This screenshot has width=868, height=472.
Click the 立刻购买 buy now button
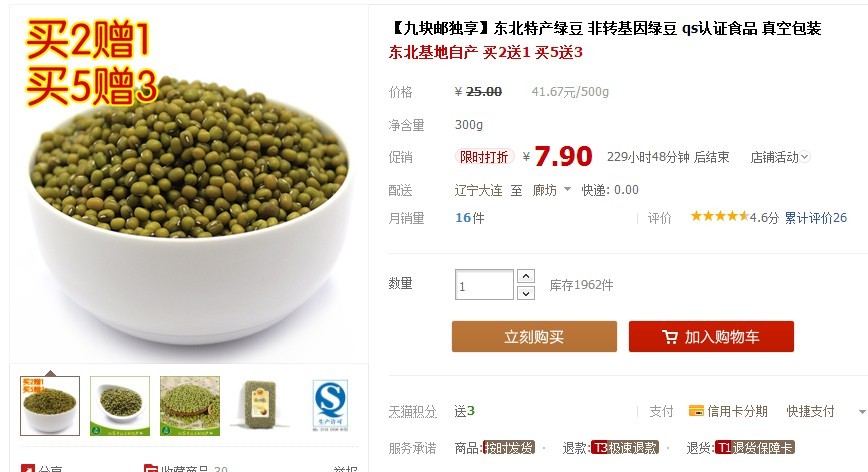click(x=534, y=336)
